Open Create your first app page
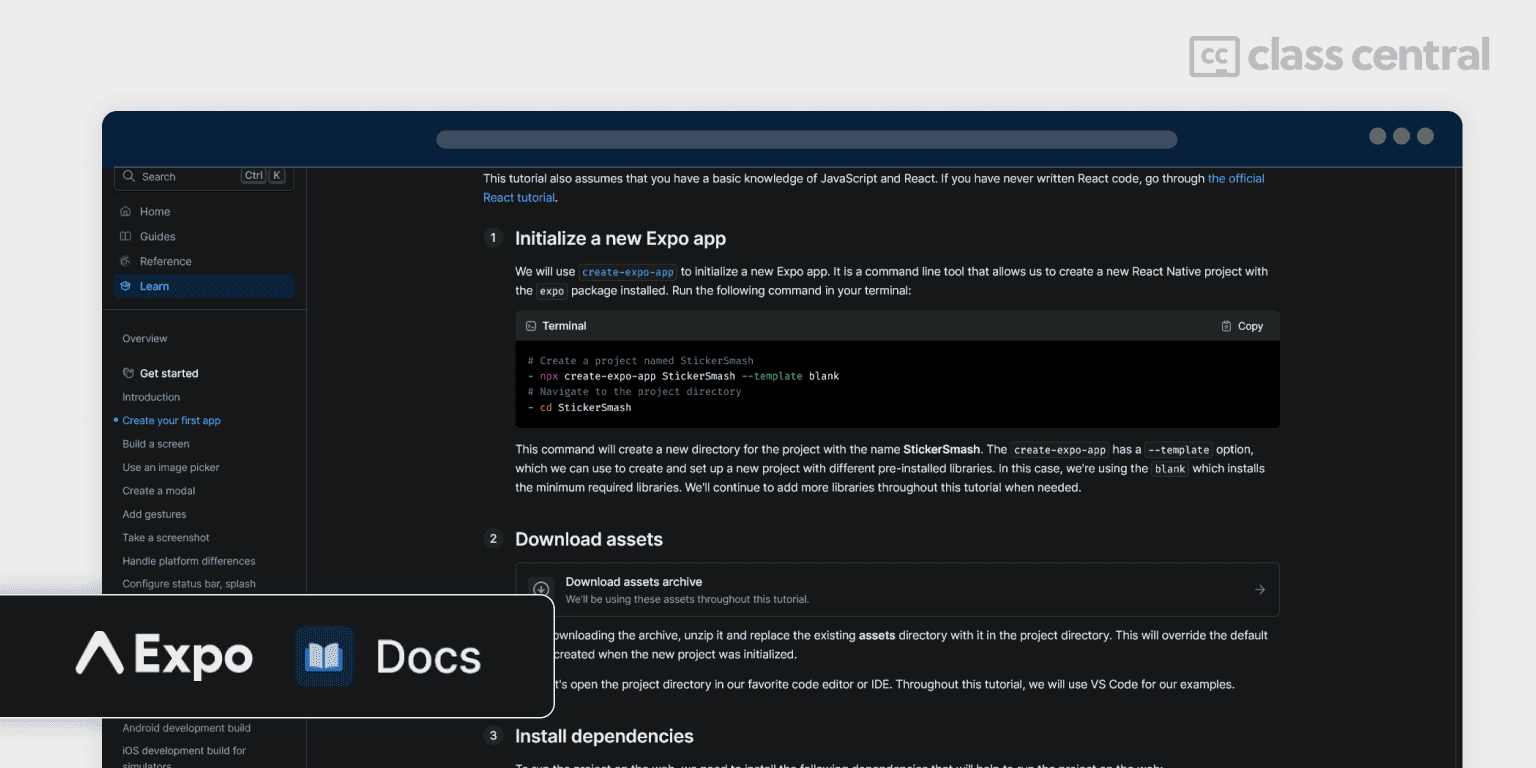This screenshot has height=768, width=1536. click(171, 421)
